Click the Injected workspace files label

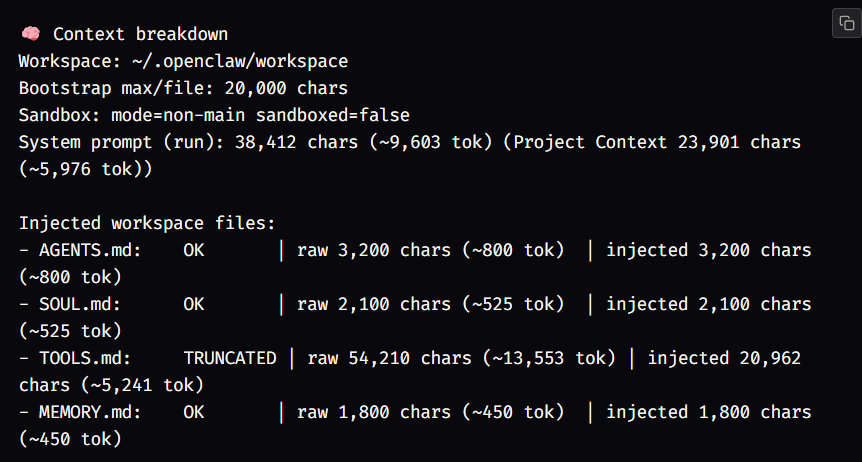(x=147, y=223)
